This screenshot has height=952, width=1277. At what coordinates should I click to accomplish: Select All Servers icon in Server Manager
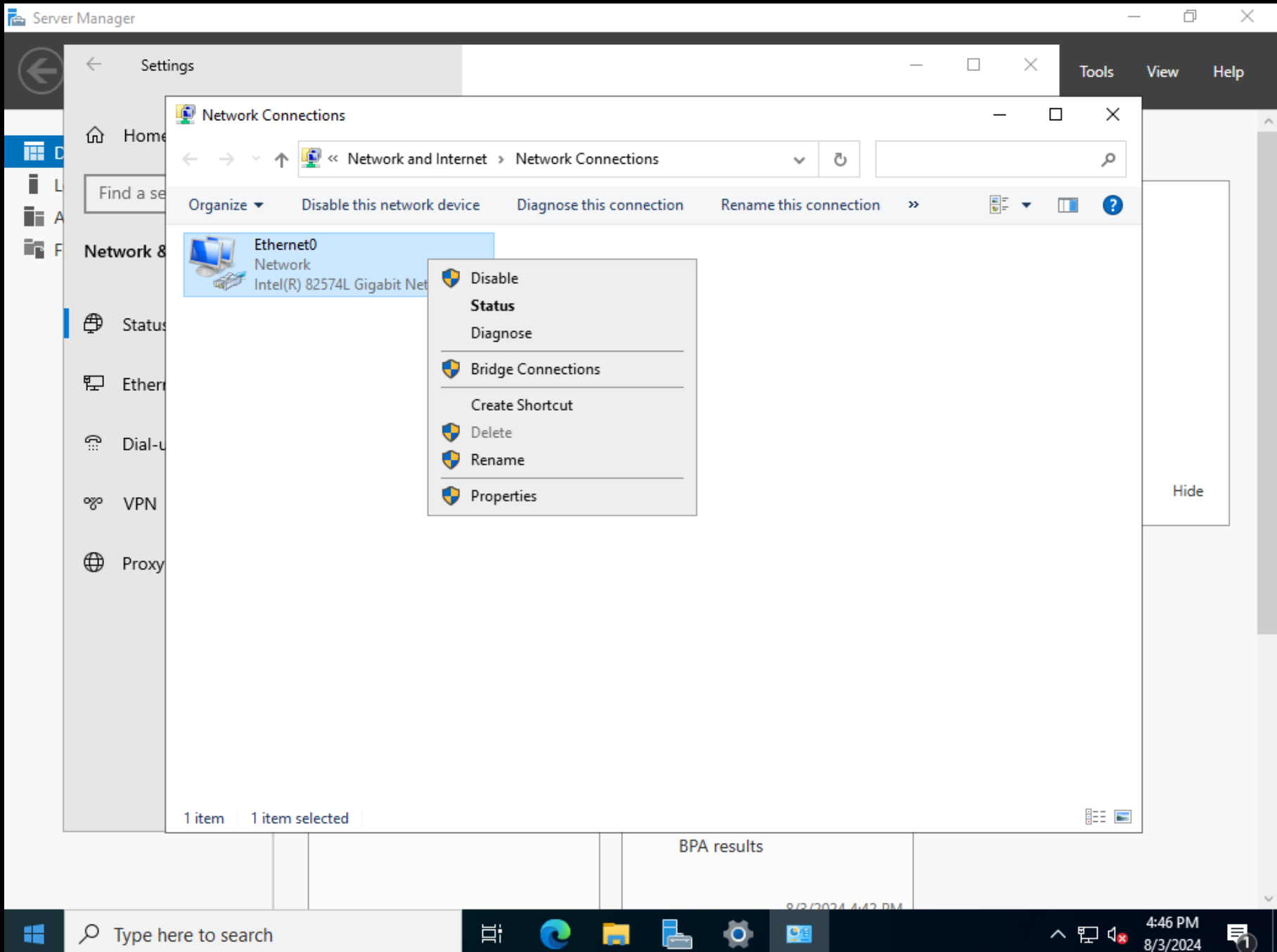(x=34, y=217)
